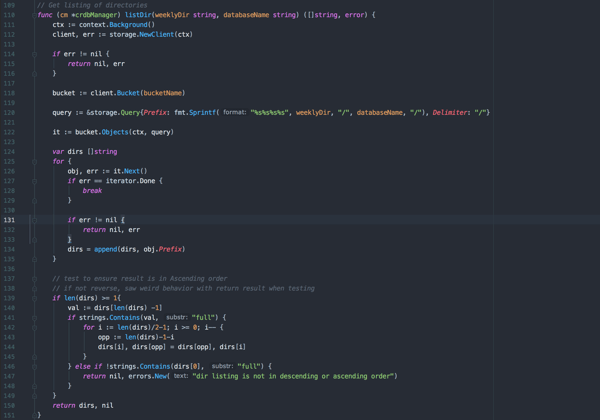This screenshot has height=420, width=600.
Task: Click 'var dirs []string' declaration
Action: coord(85,152)
